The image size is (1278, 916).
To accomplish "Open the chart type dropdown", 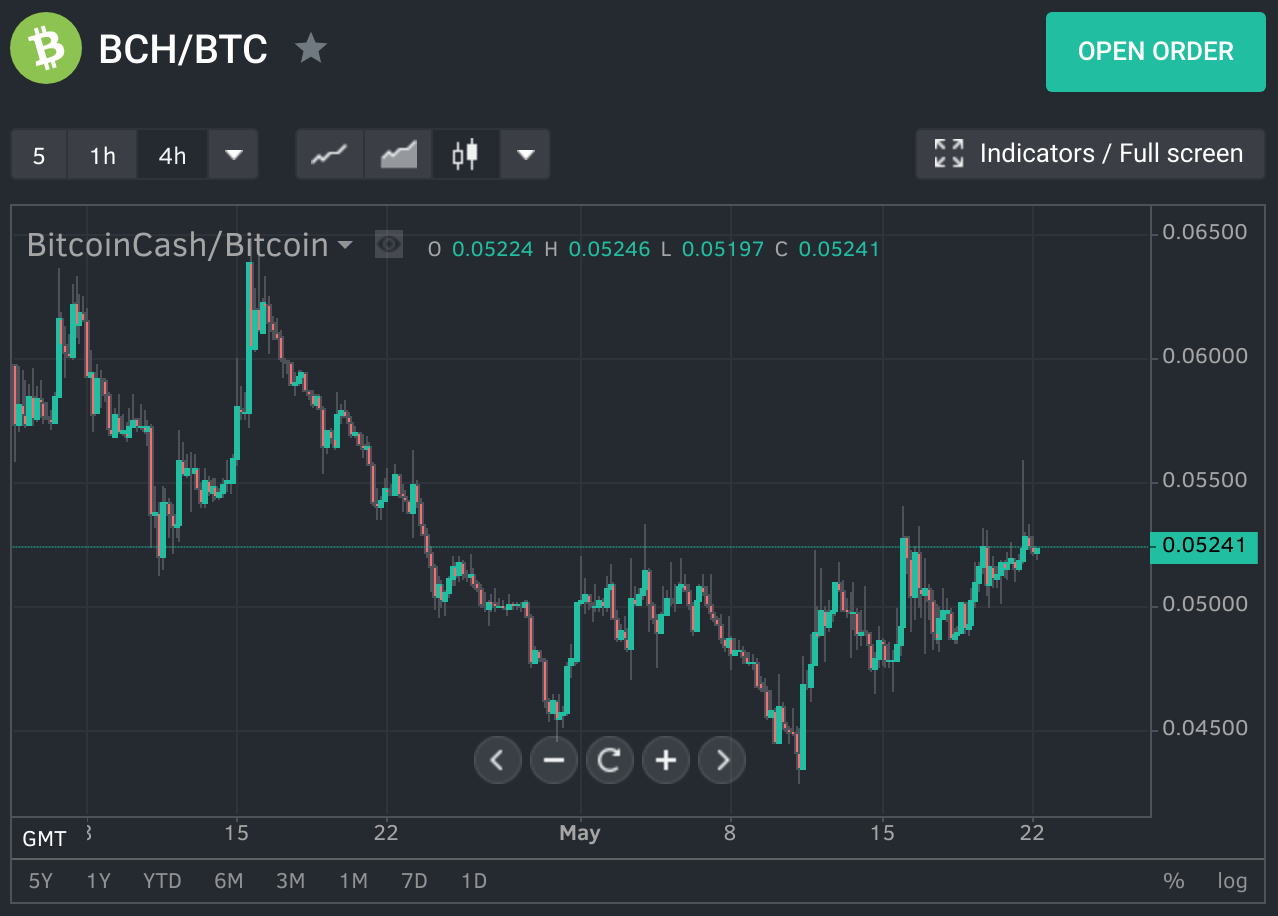I will (525, 154).
